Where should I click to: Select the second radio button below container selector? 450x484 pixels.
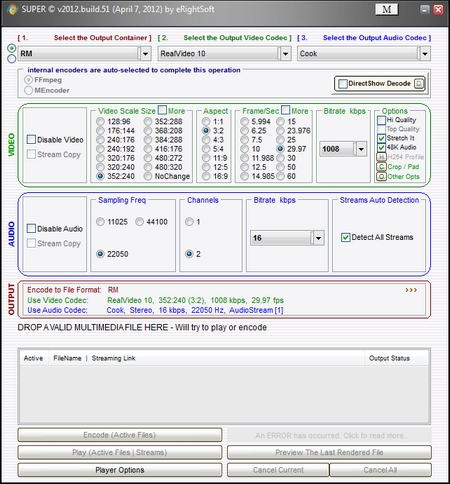(12, 59)
